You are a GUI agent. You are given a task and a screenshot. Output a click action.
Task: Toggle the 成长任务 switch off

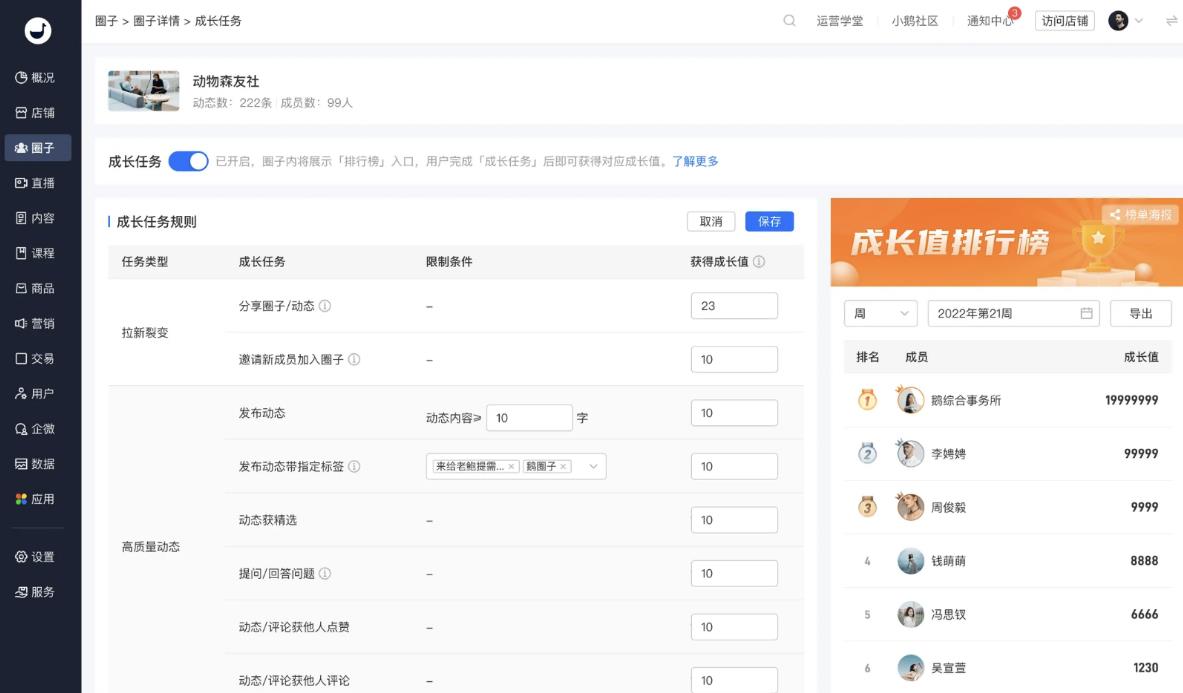[188, 161]
